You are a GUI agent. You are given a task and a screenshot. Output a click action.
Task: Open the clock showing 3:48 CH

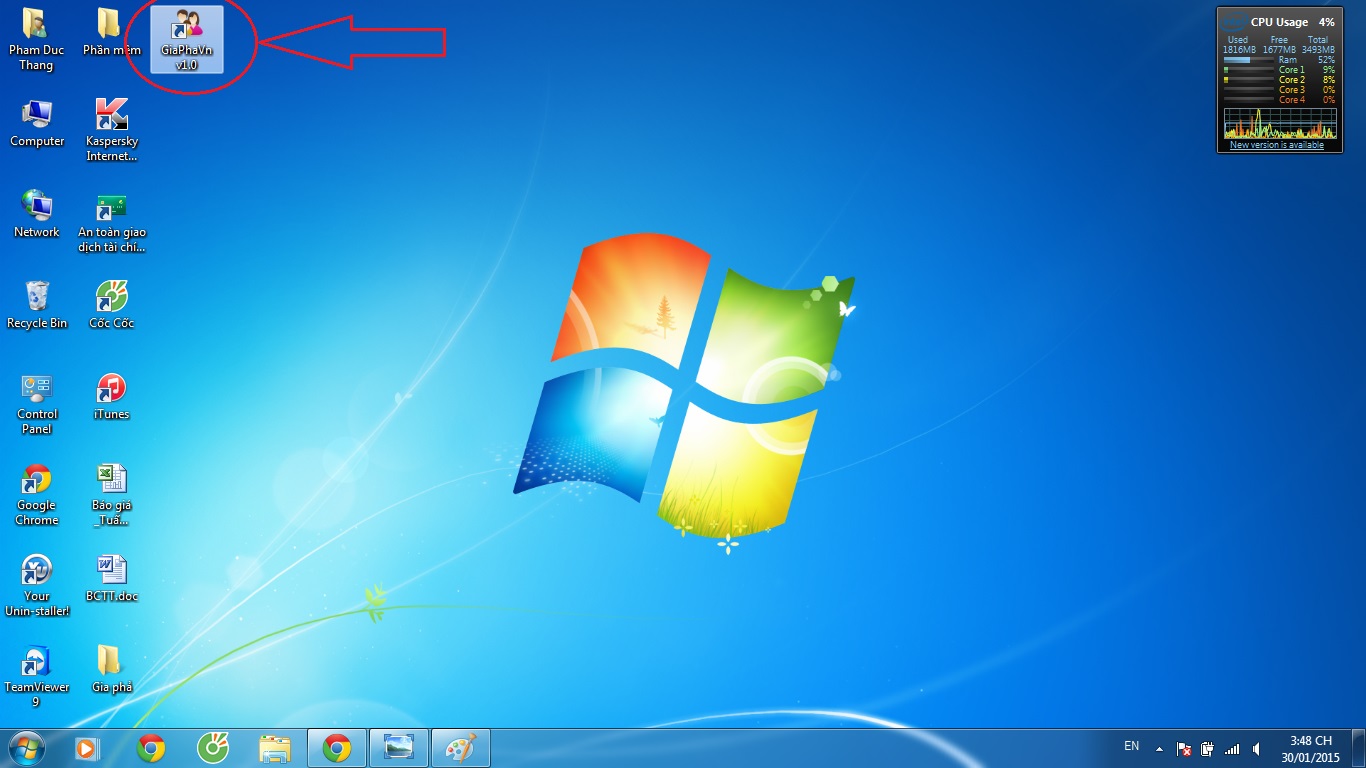tap(1310, 748)
